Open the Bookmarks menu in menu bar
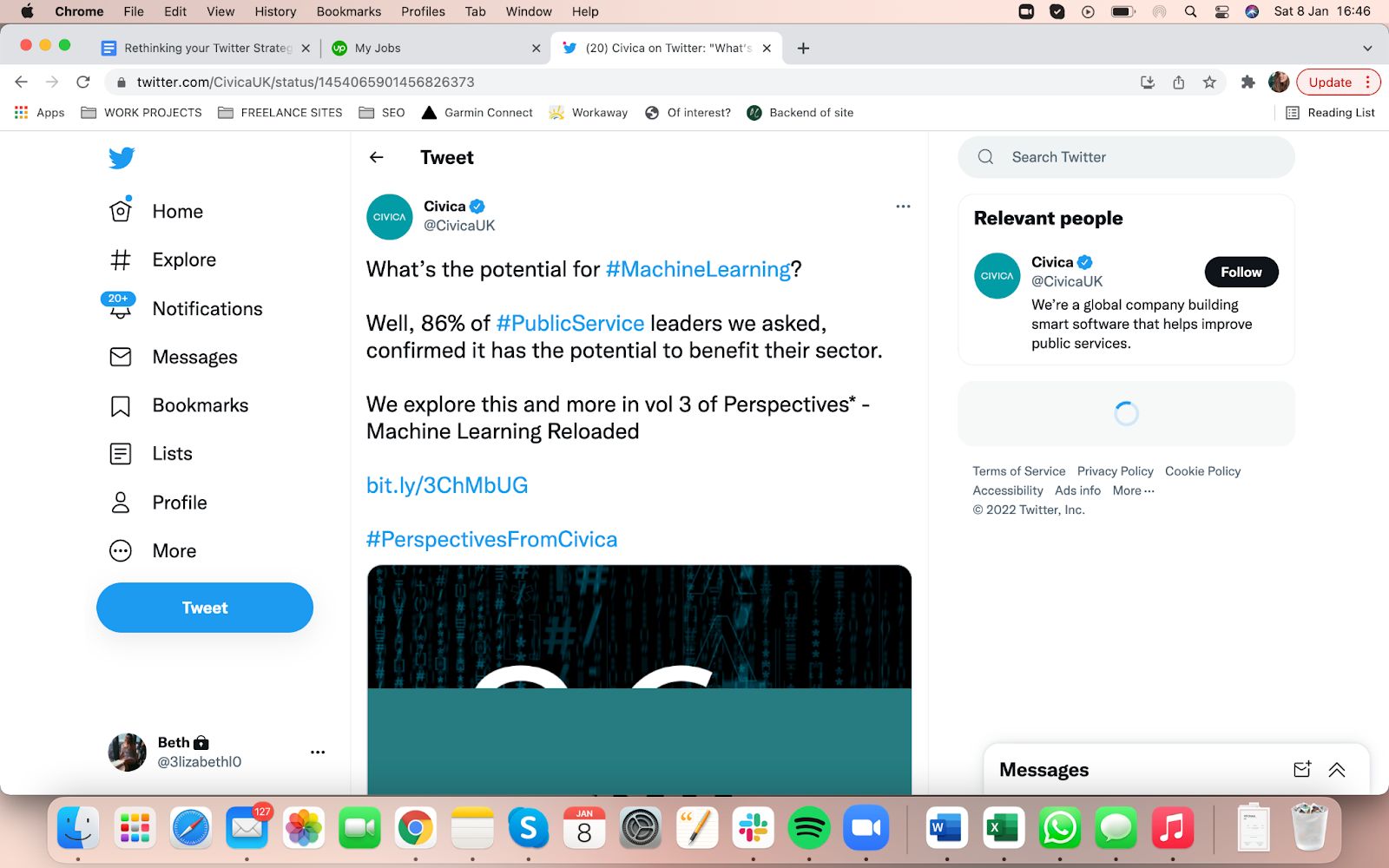This screenshot has height=868, width=1389. tap(349, 11)
